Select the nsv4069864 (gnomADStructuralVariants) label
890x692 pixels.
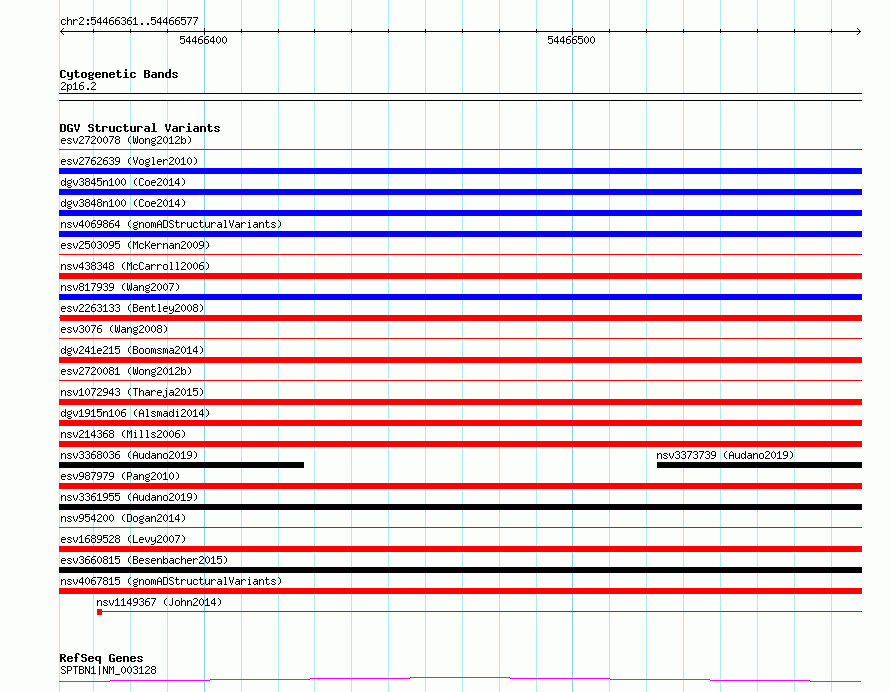(171, 224)
